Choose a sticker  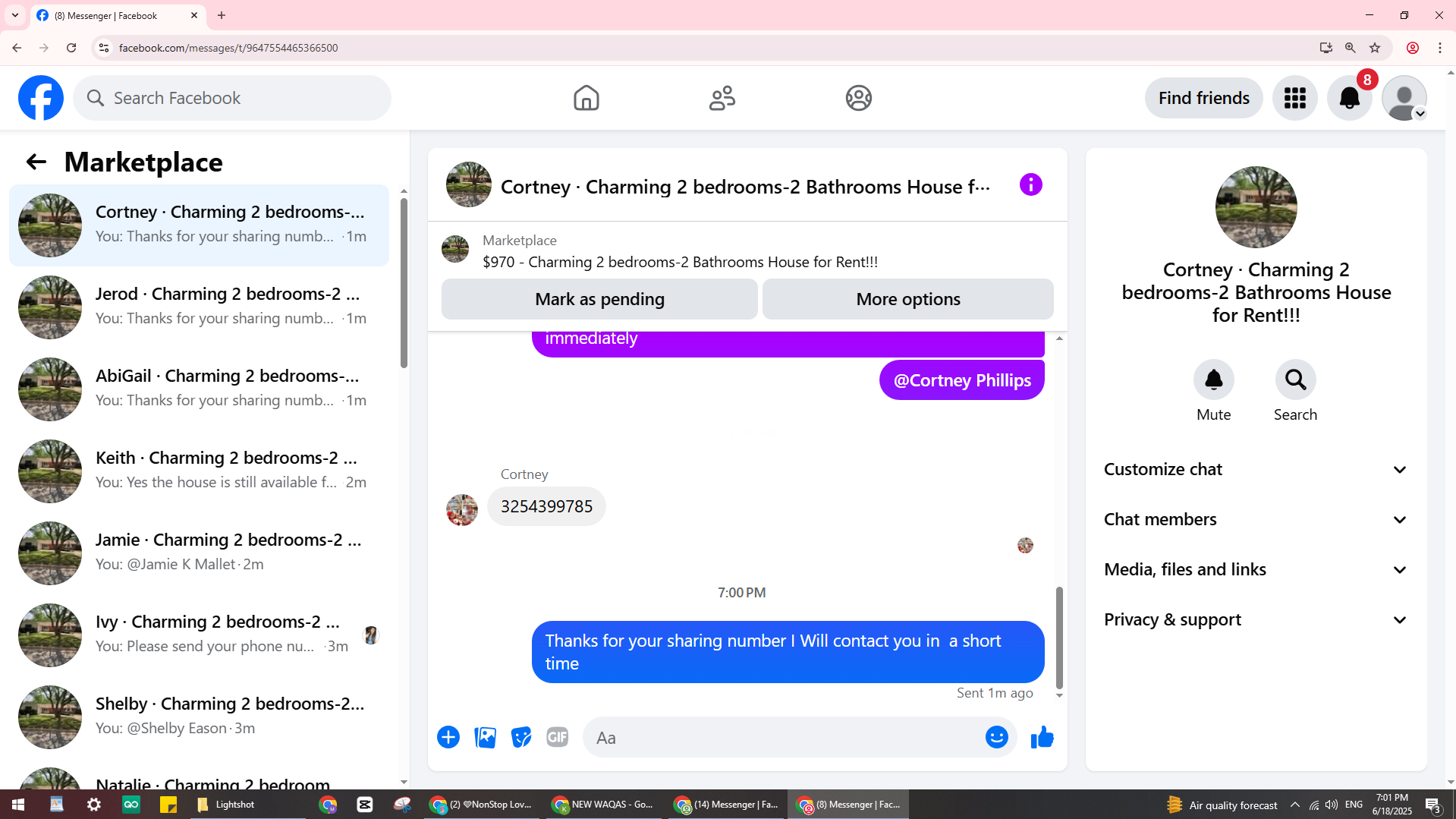point(521,737)
